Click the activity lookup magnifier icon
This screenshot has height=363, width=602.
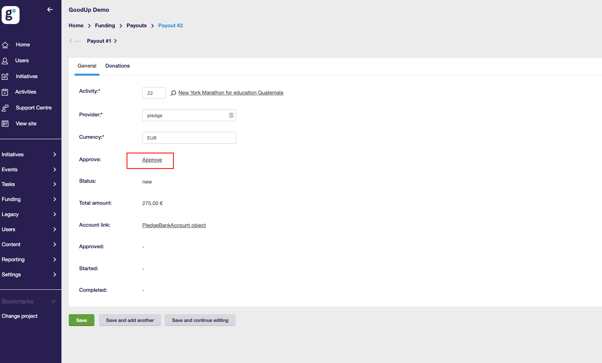(173, 93)
